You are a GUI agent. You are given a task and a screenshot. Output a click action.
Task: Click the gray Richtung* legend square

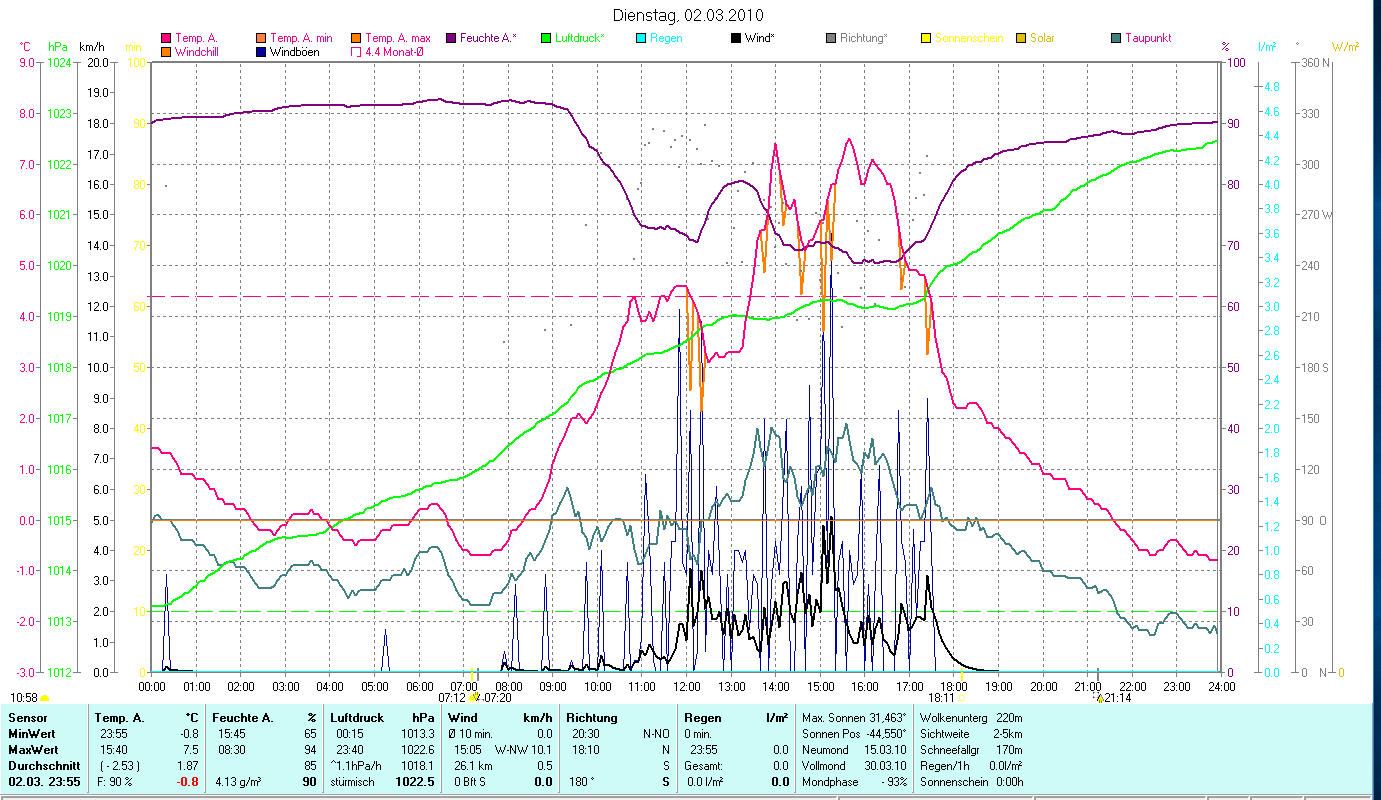point(831,39)
